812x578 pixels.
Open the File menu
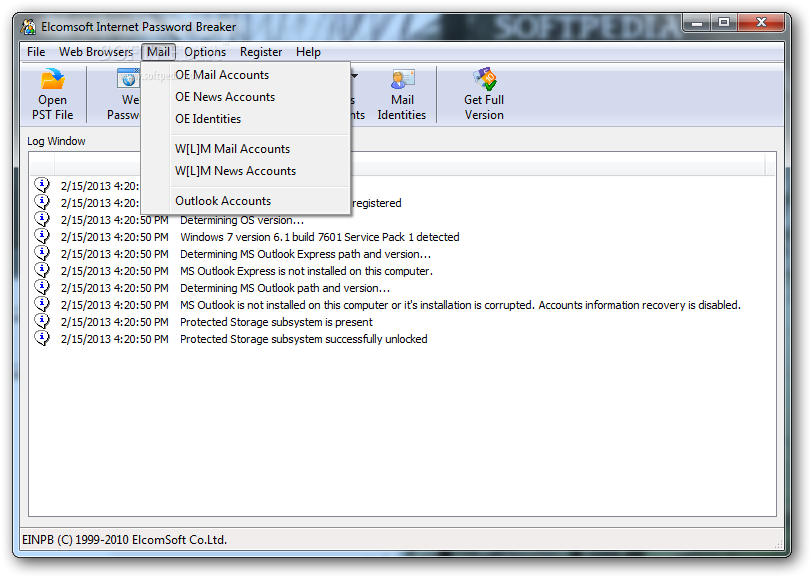[x=36, y=52]
